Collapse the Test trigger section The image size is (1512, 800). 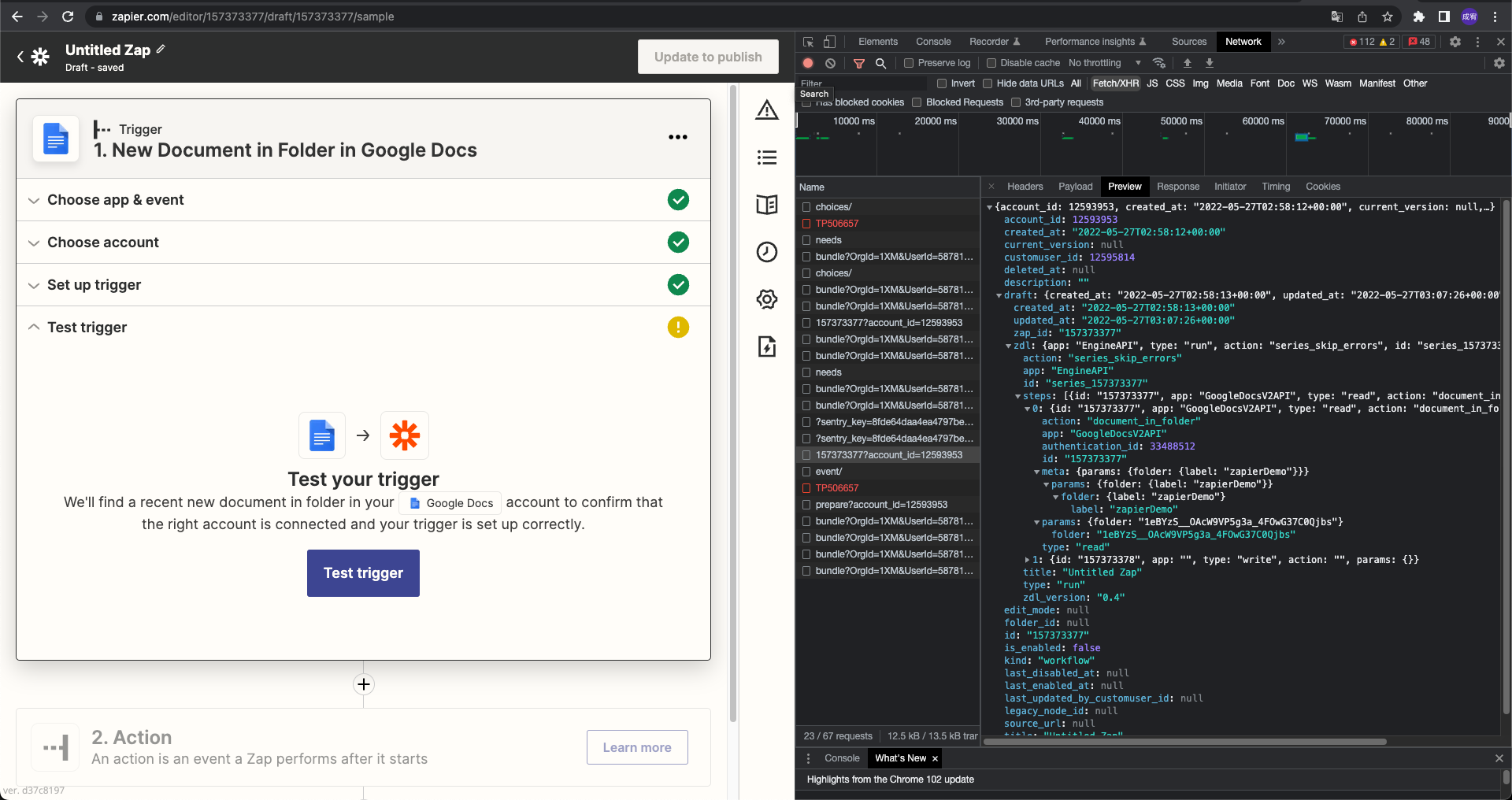(x=363, y=328)
